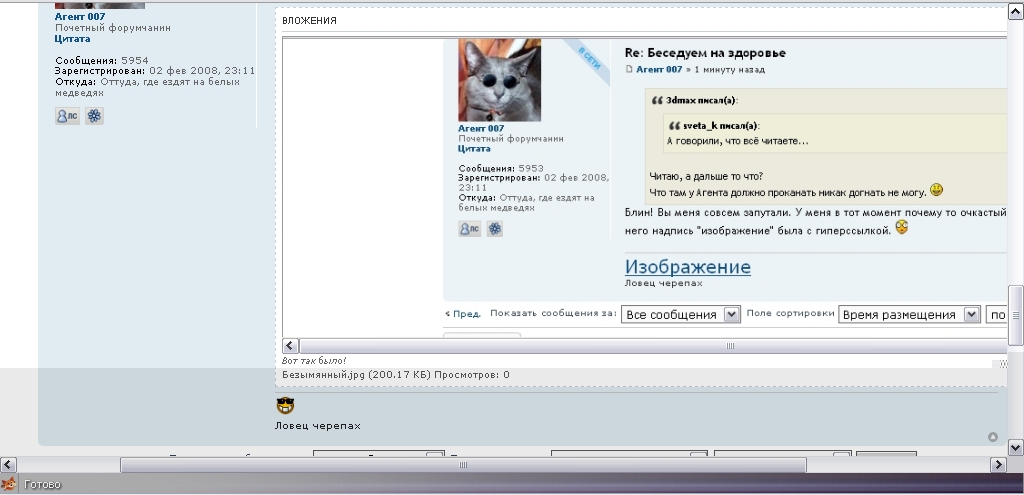Open 'Время размещения' sort field dropdown
The image size is (1024, 495).
[909, 315]
